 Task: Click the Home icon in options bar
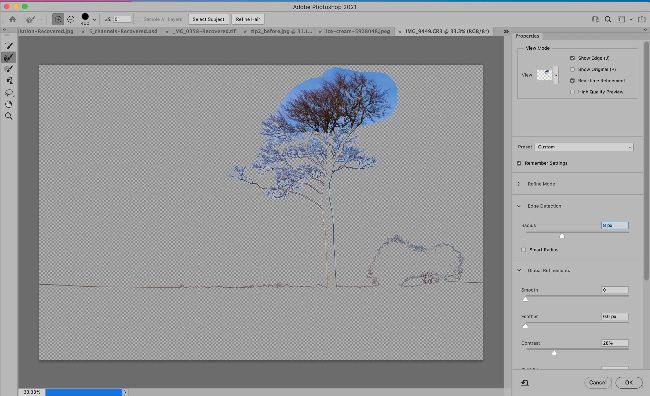tap(12, 19)
